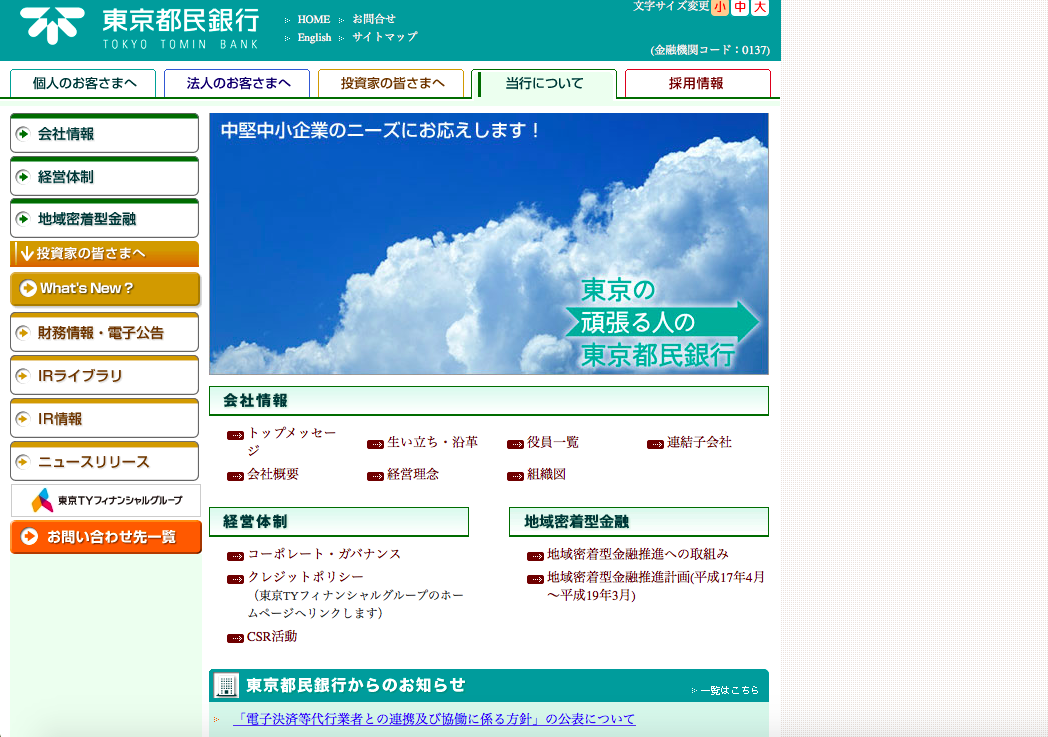The image size is (1048, 737).
Task: Click the What's New? arrow icon
Action: click(28, 289)
